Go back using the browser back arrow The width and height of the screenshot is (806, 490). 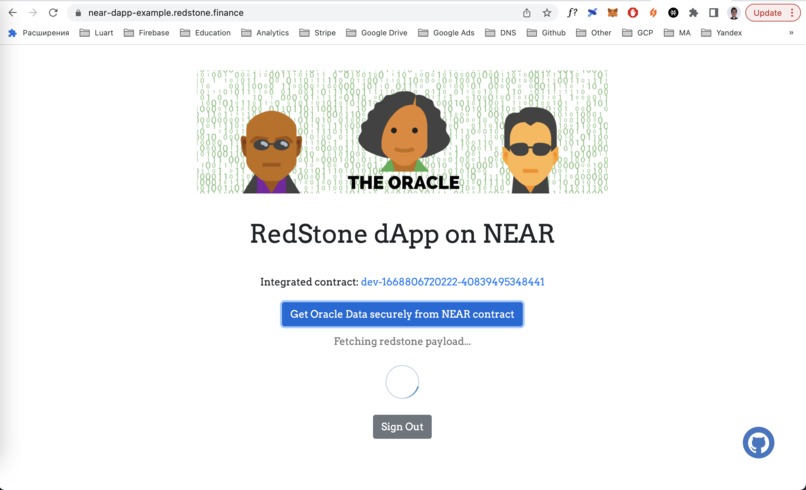(12, 13)
